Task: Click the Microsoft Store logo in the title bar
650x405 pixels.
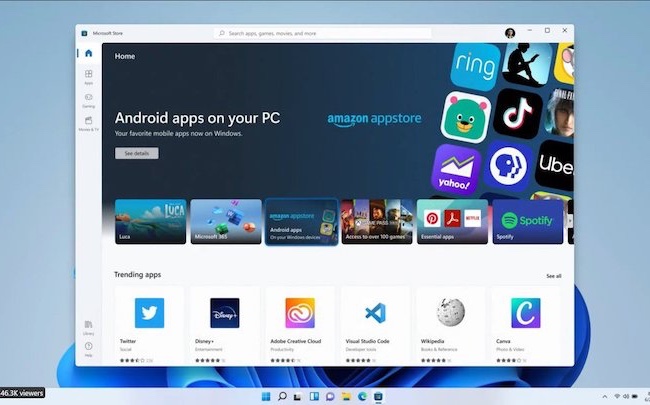Action: point(84,33)
